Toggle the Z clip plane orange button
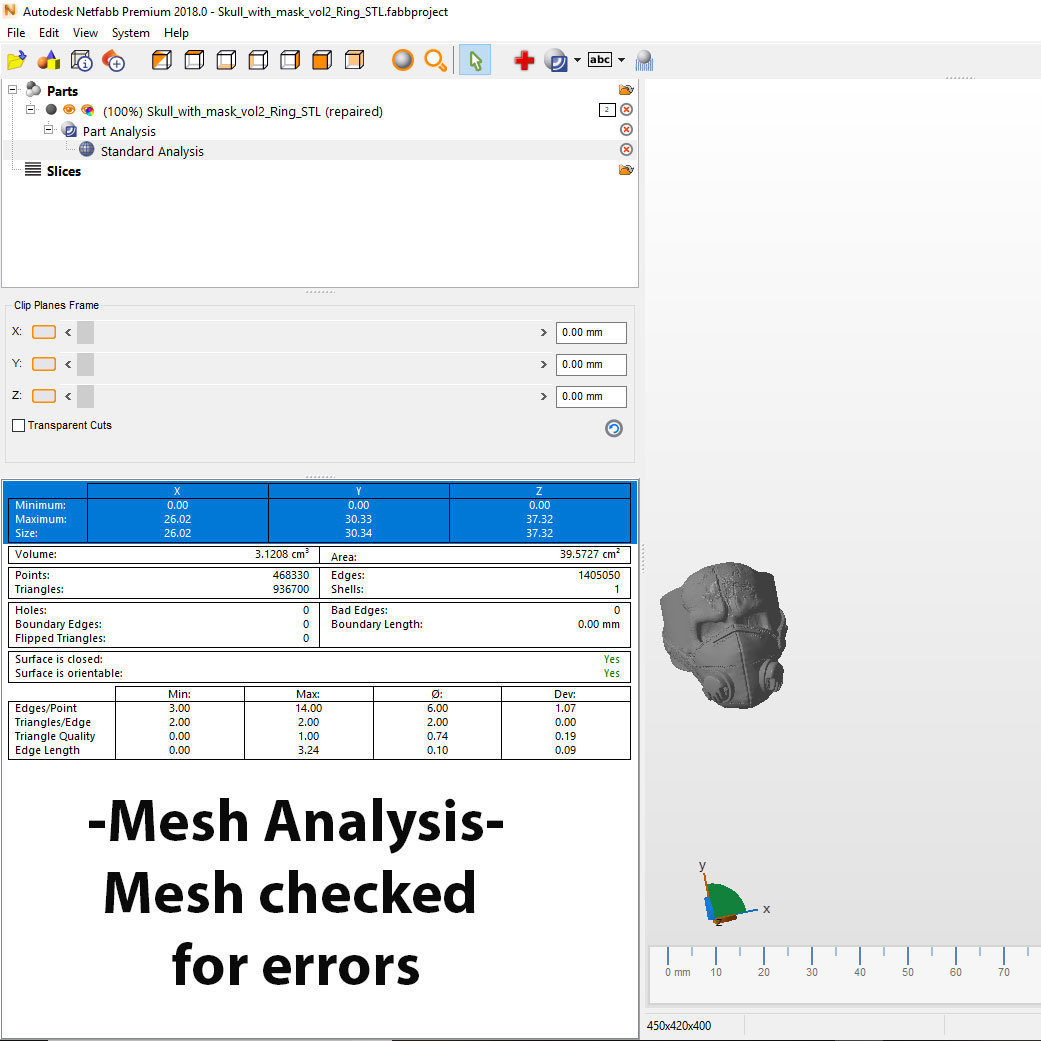Image resolution: width=1041 pixels, height=1041 pixels. coord(44,396)
